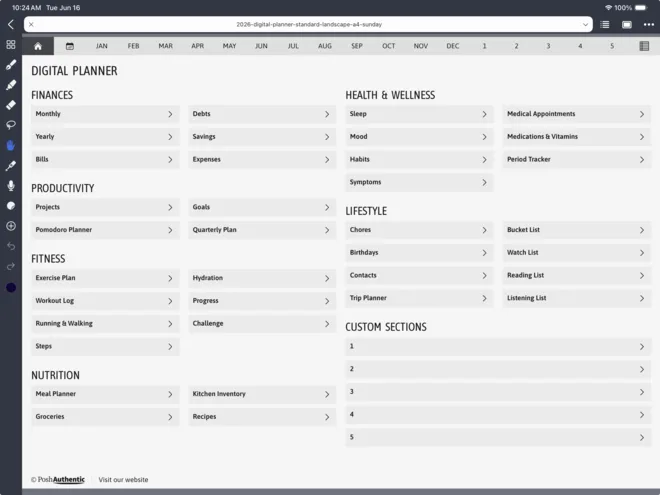The height and width of the screenshot is (495, 660).
Task: Open the thumbnails grid view icon
Action: tap(11, 45)
